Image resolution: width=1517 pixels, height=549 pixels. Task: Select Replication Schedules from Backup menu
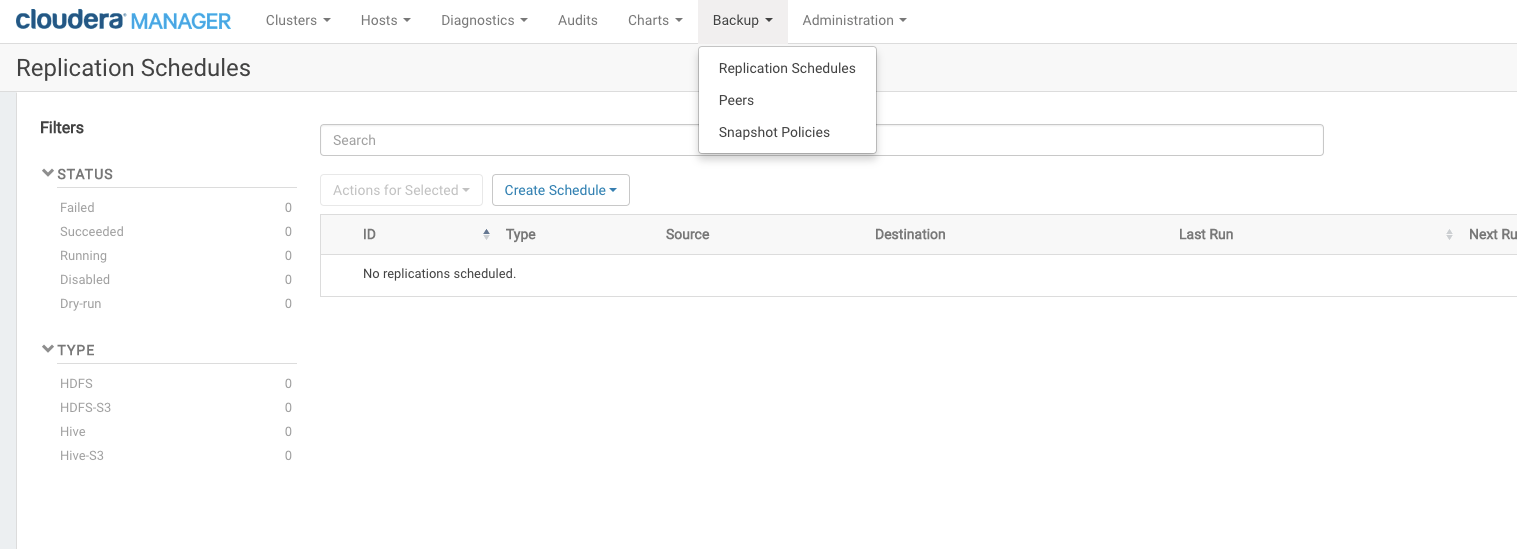pyautogui.click(x=787, y=68)
